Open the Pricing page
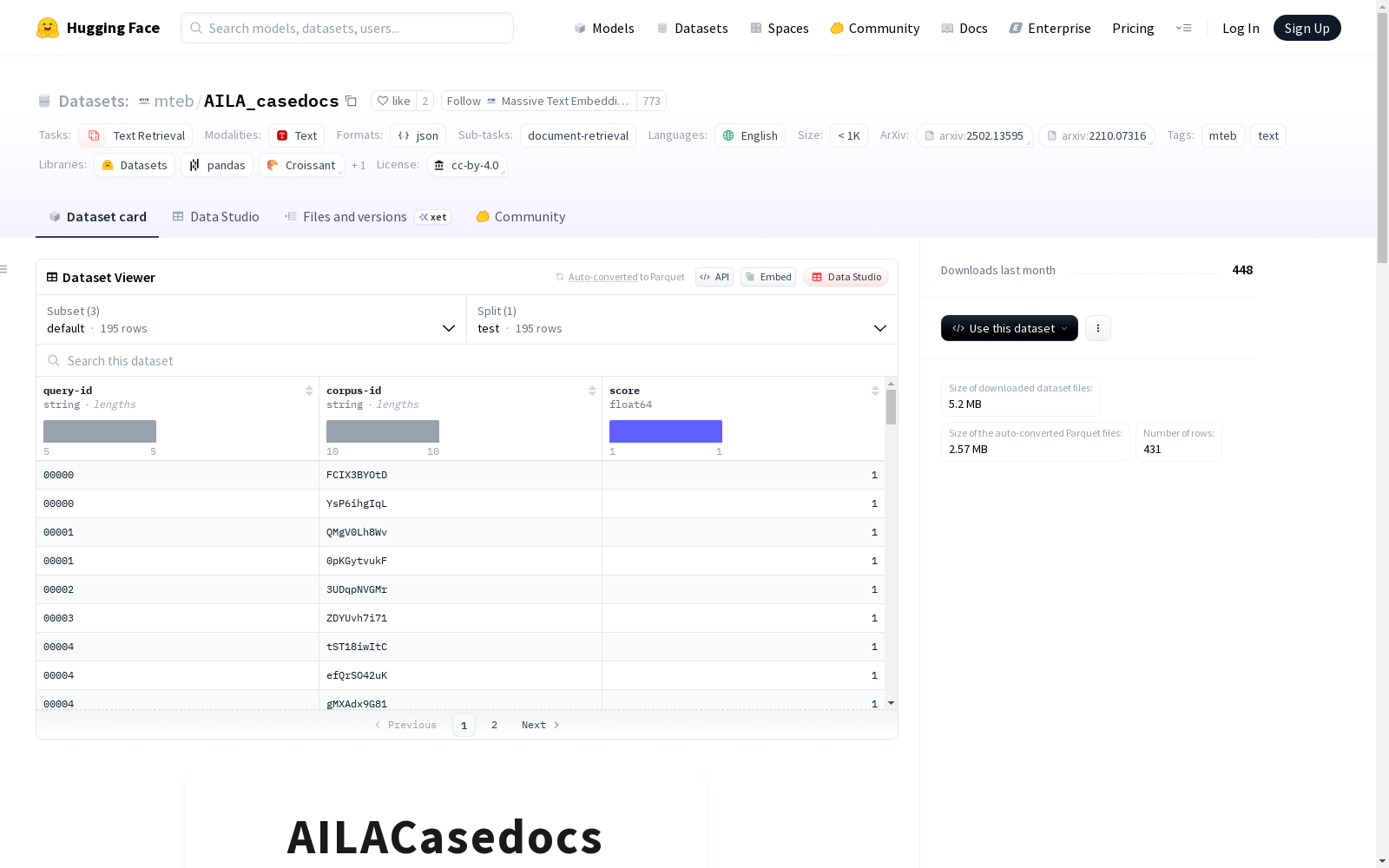 [x=1133, y=28]
